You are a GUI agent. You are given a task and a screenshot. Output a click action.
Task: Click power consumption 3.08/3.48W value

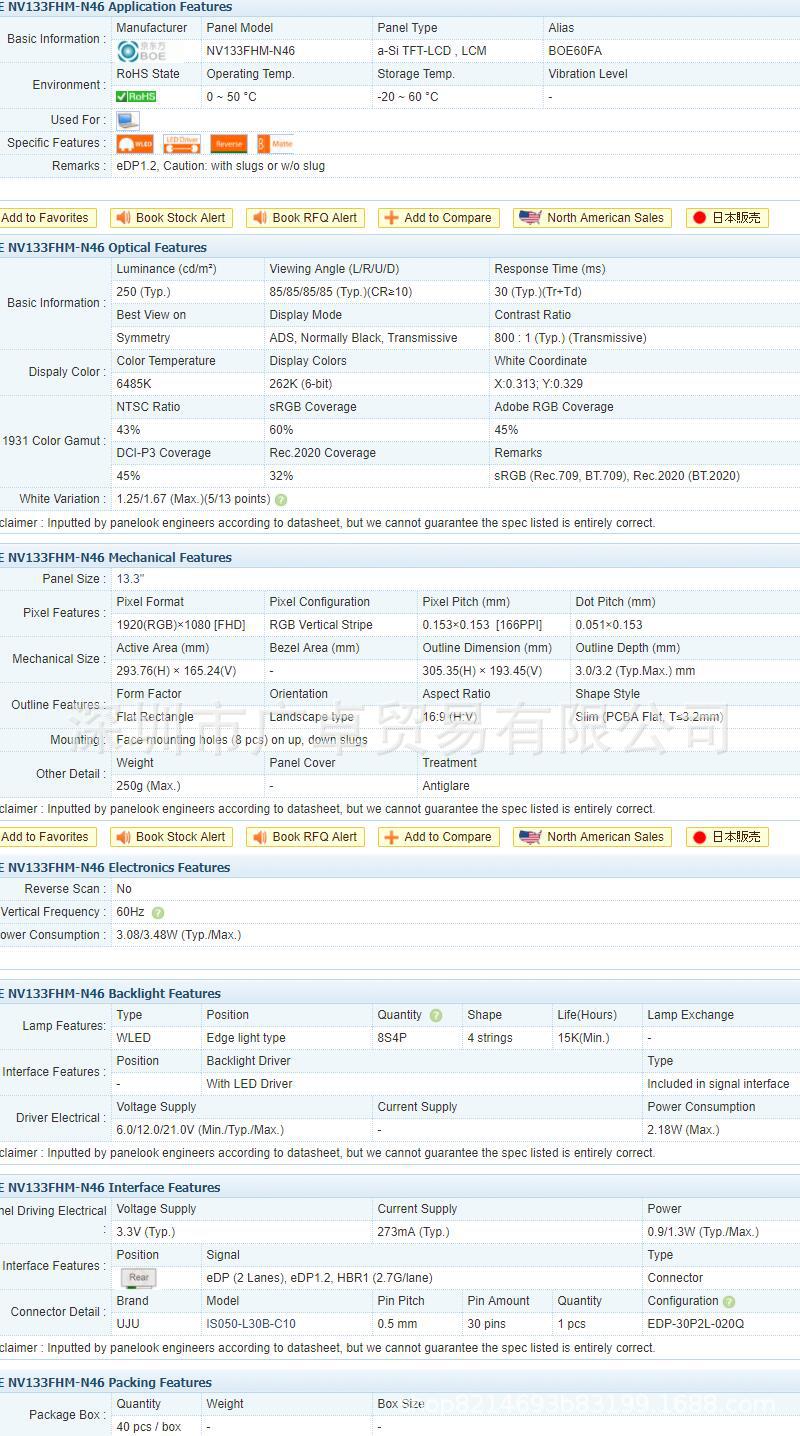[x=178, y=935]
